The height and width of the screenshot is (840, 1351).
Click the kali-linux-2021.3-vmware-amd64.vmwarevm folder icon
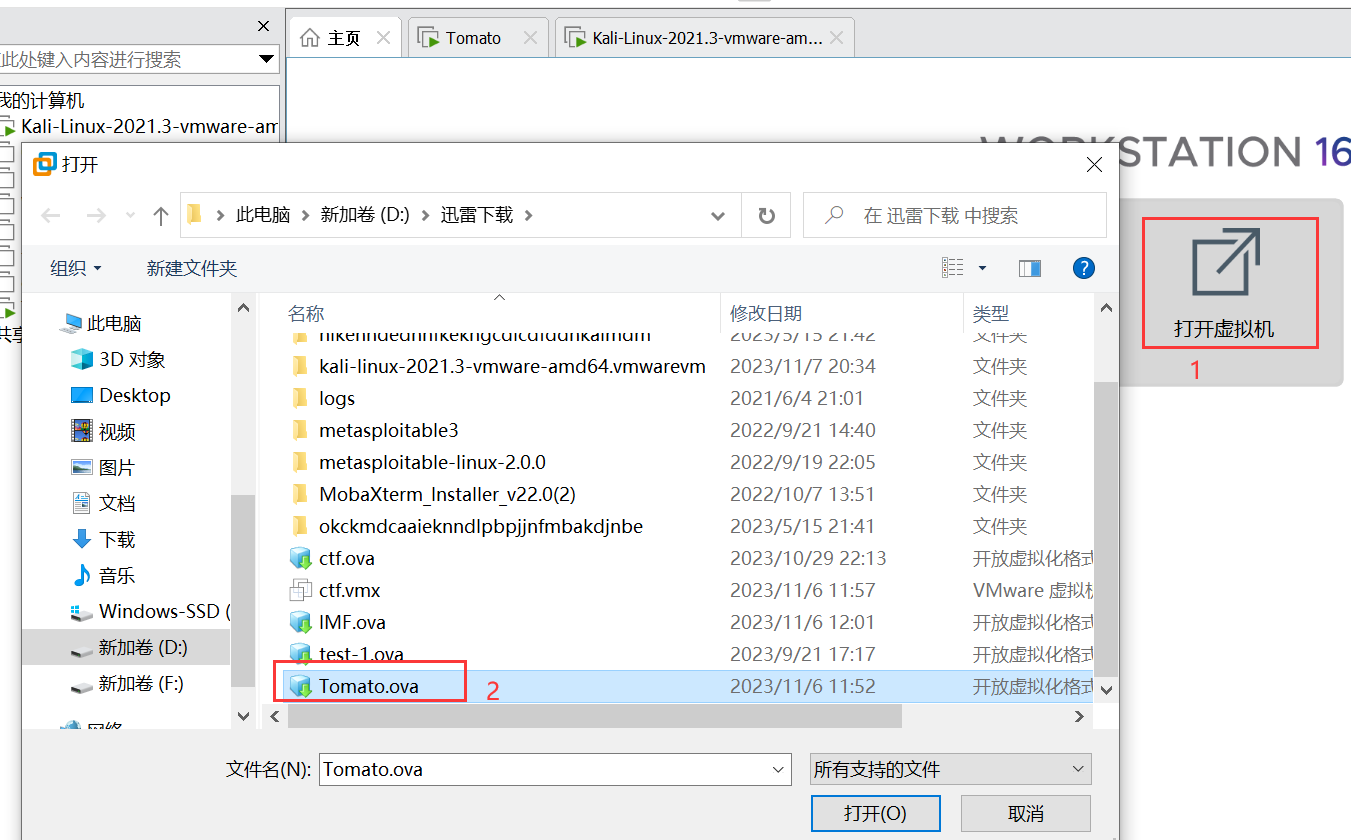300,366
